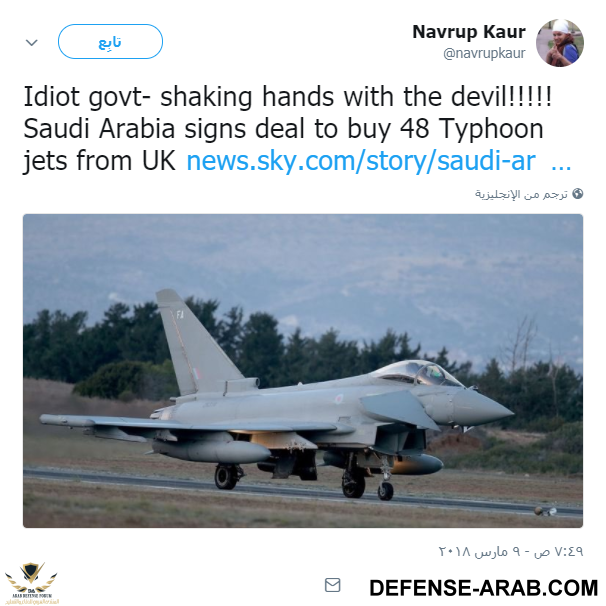Open the @navrupkaur handle link
Image resolution: width=606 pixels, height=606 pixels.
point(484,53)
